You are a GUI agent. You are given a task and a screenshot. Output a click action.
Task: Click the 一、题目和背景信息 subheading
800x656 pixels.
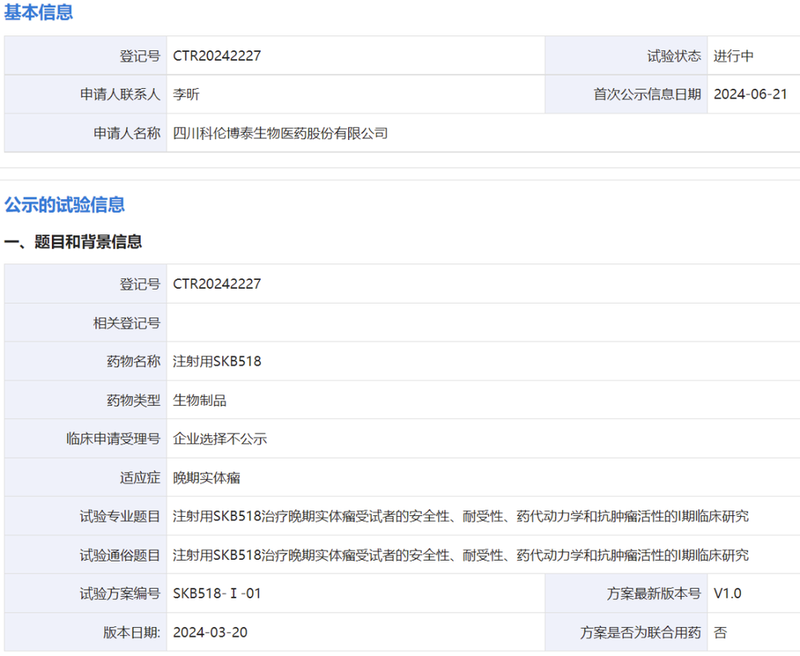(x=73, y=242)
